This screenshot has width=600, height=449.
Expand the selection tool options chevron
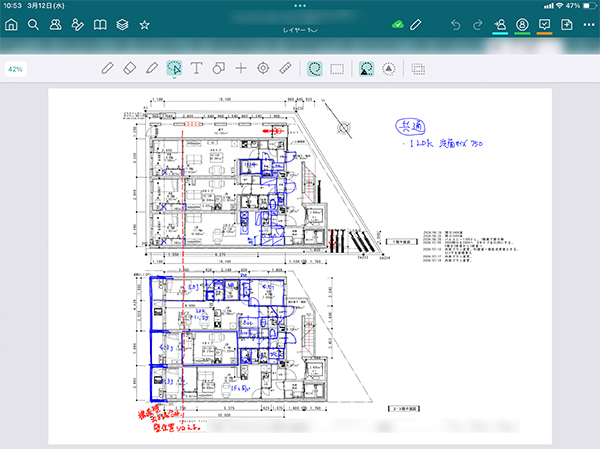coord(174,79)
